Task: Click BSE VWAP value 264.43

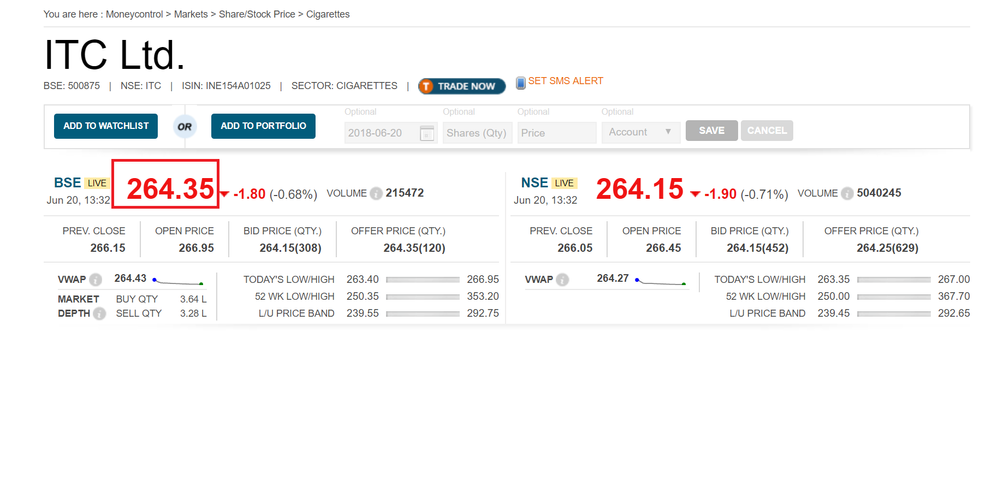Action: click(130, 278)
